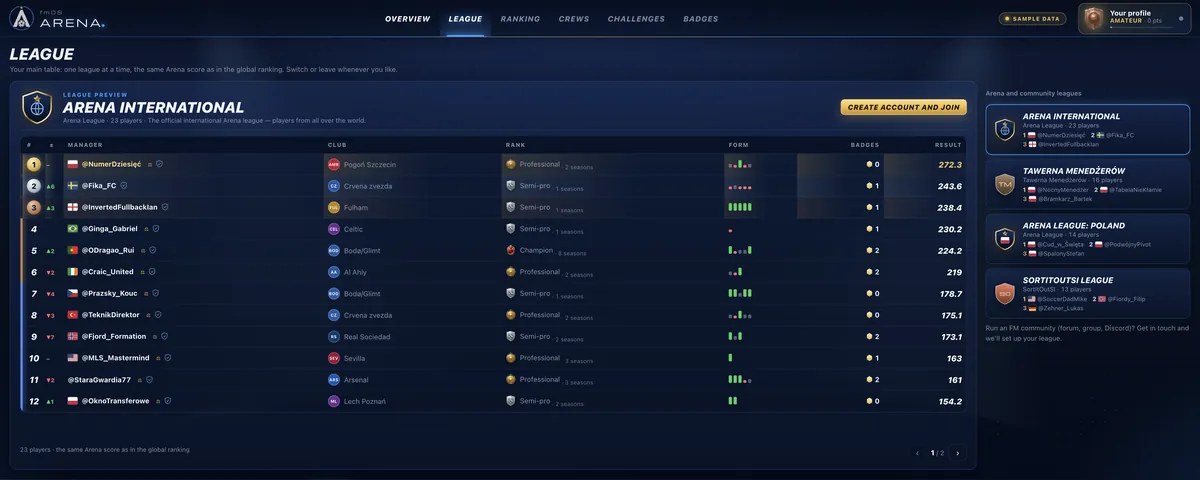Click result 272.3
This screenshot has height=480, width=1200.
(949, 164)
